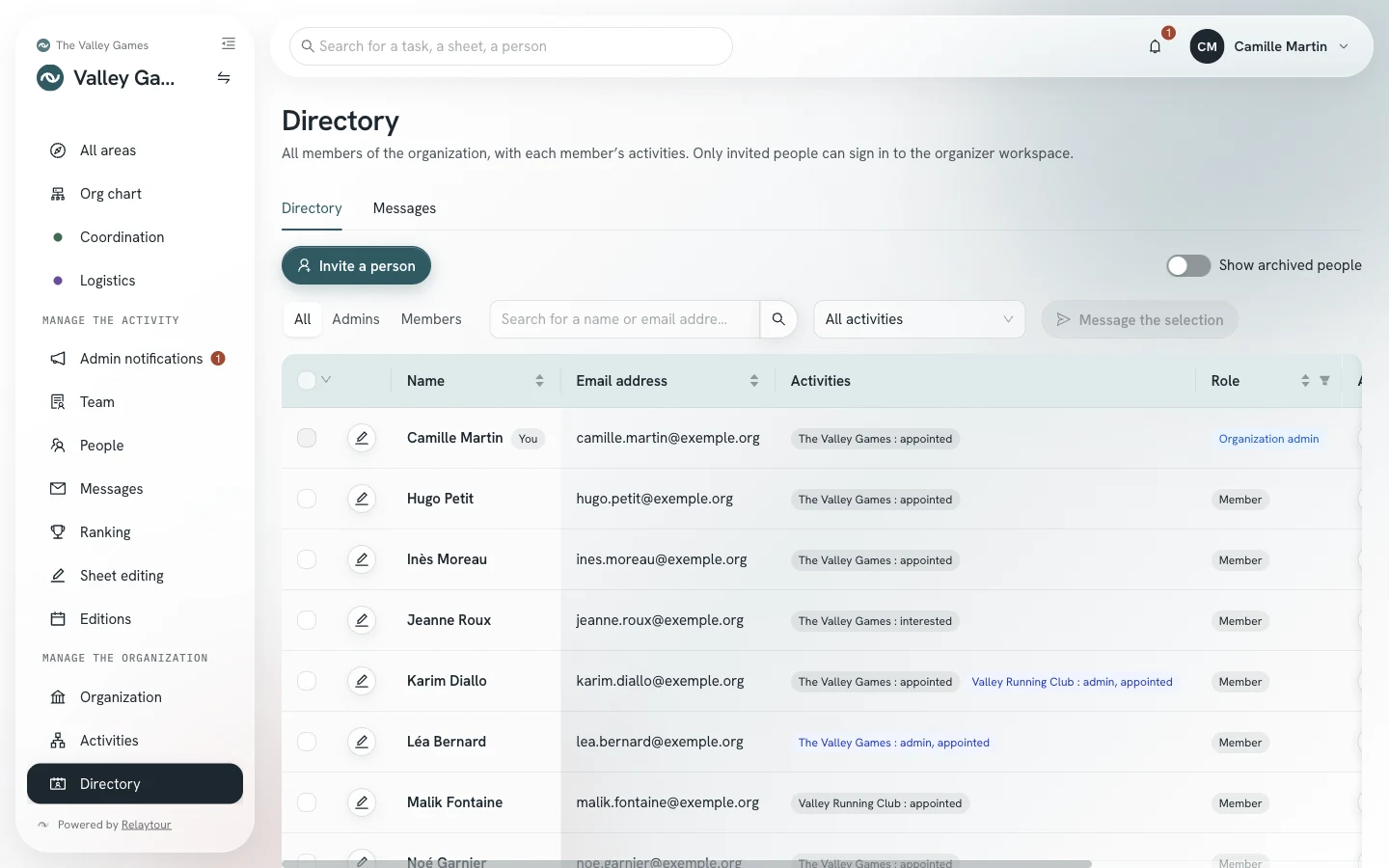Check the select-all header checkbox
The height and width of the screenshot is (868, 1389).
click(307, 380)
